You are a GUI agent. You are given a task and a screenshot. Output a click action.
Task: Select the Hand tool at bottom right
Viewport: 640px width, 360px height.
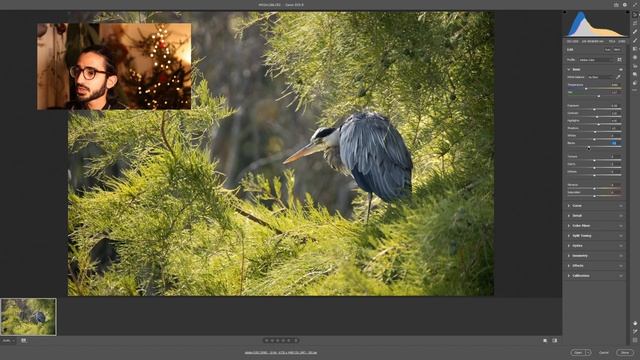pos(635,323)
